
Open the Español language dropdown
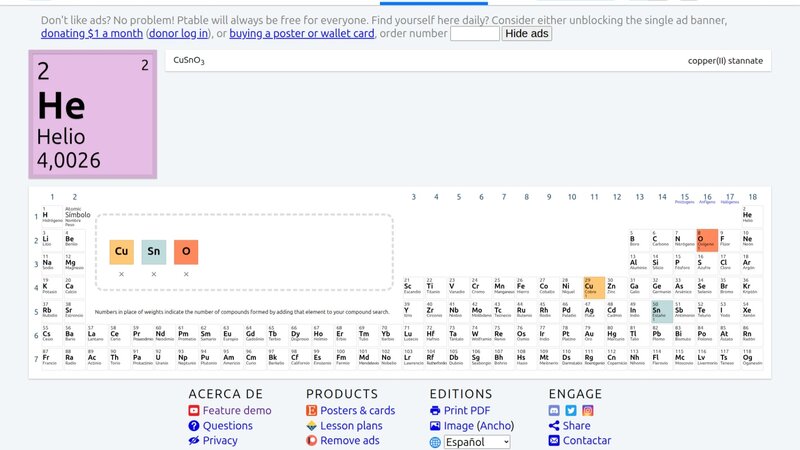tap(477, 441)
